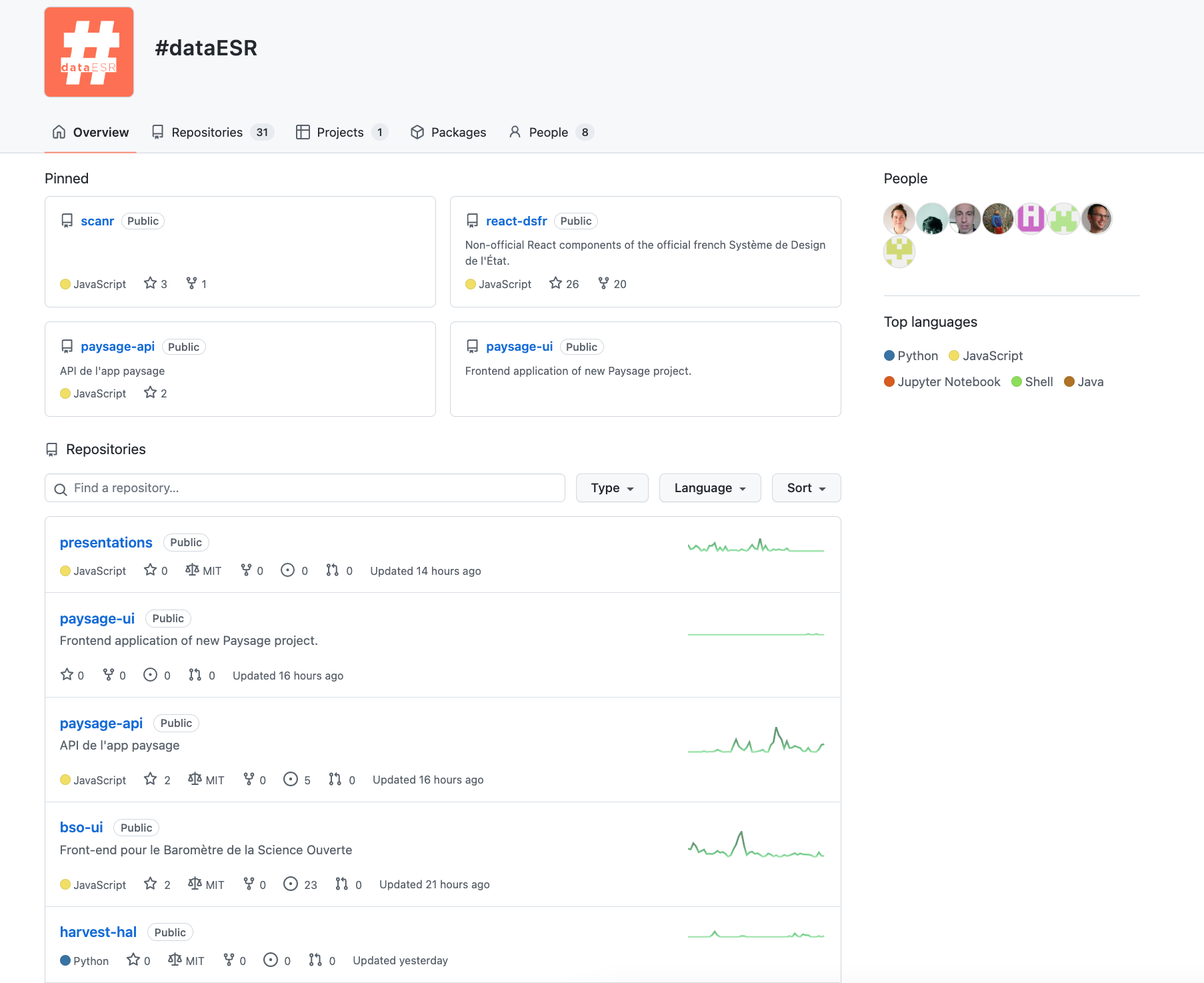The height and width of the screenshot is (983, 1204).
Task: View open issues of presentations repo
Action: [x=295, y=571]
